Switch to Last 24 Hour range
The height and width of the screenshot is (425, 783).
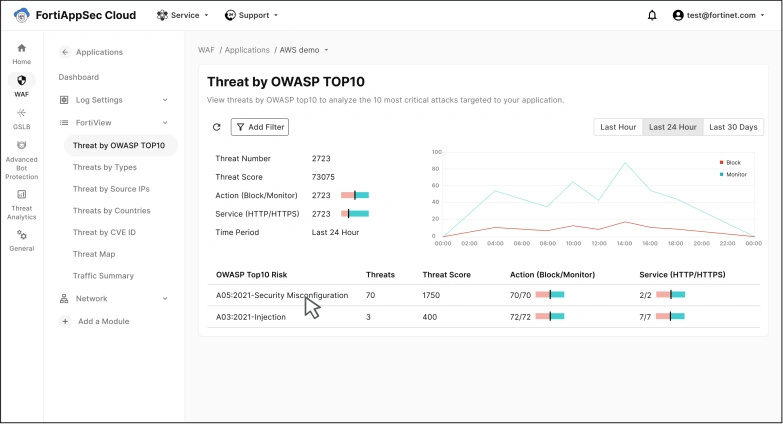click(x=670, y=127)
